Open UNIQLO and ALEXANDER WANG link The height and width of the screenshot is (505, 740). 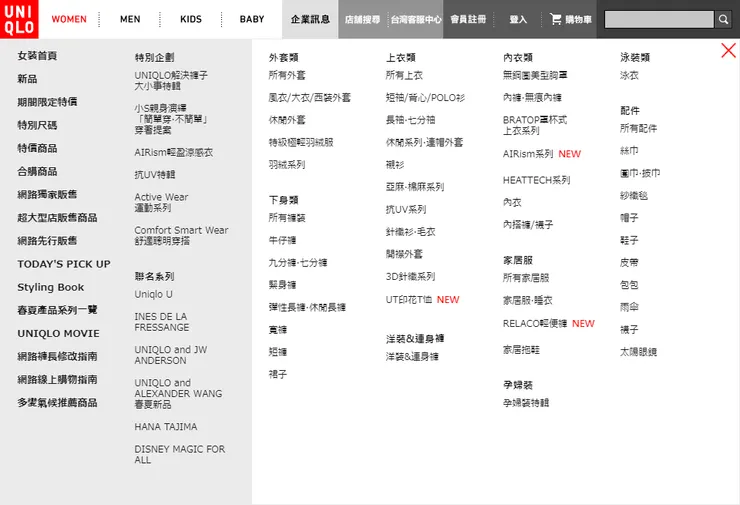tap(178, 393)
